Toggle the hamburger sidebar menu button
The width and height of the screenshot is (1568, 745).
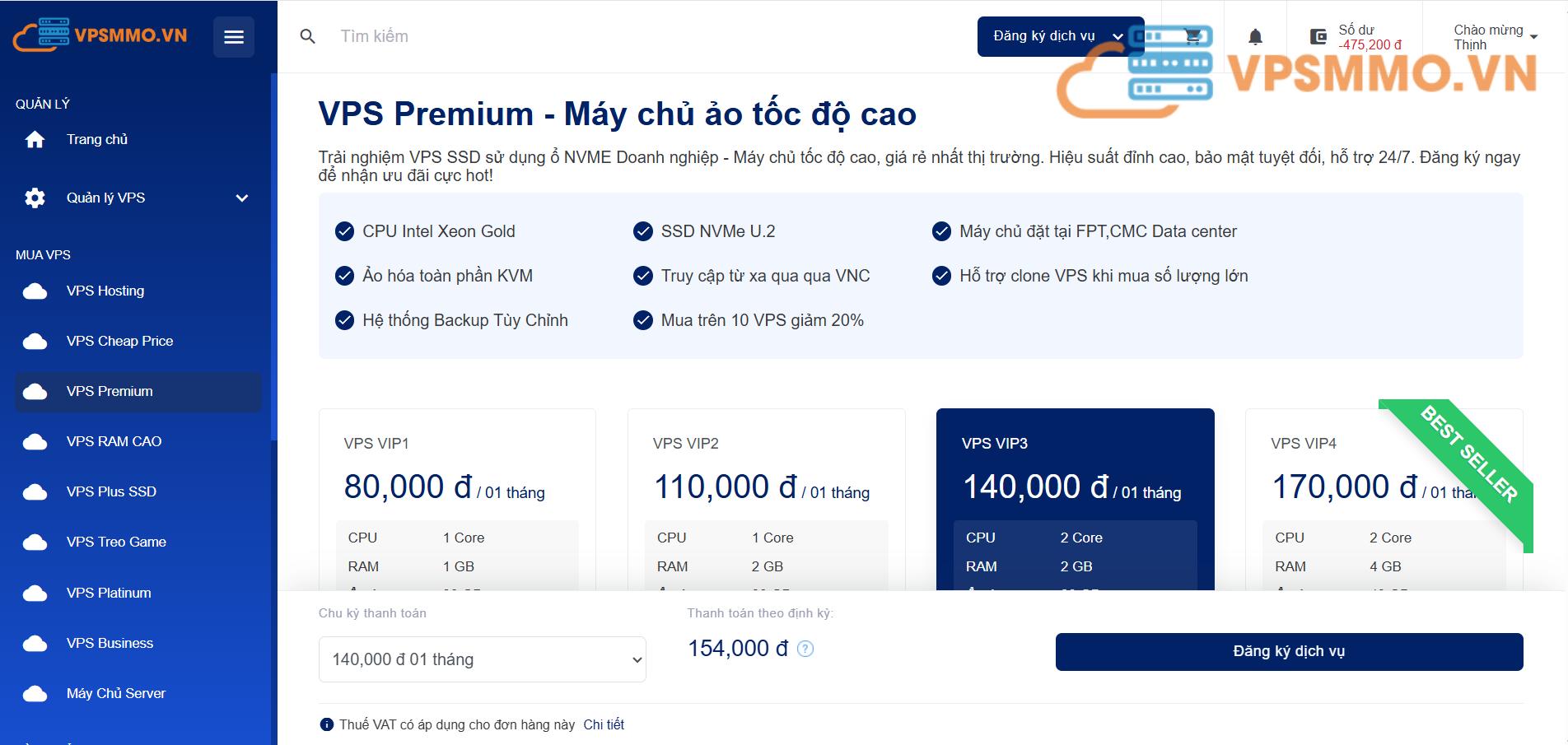[x=234, y=37]
